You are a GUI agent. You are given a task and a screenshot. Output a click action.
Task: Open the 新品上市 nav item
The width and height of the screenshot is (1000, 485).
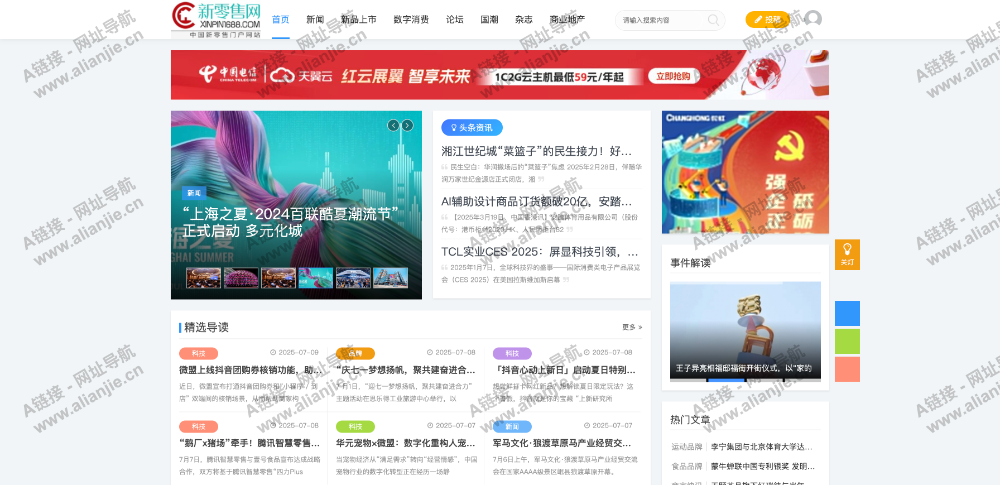pos(358,20)
